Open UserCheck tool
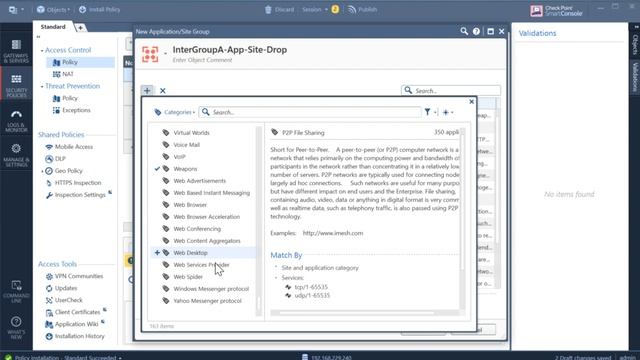 coord(64,300)
